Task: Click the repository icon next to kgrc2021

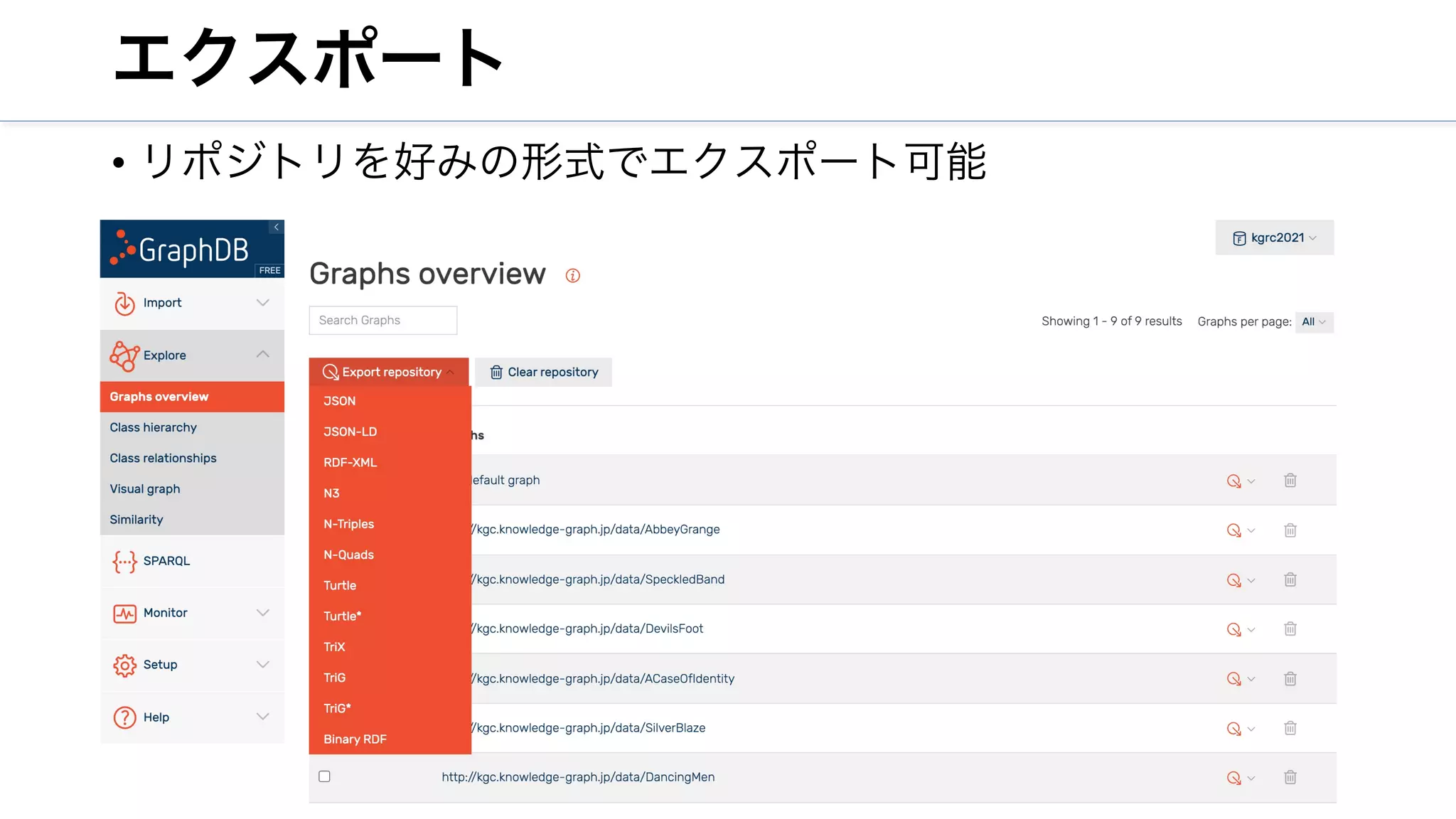Action: point(1239,238)
